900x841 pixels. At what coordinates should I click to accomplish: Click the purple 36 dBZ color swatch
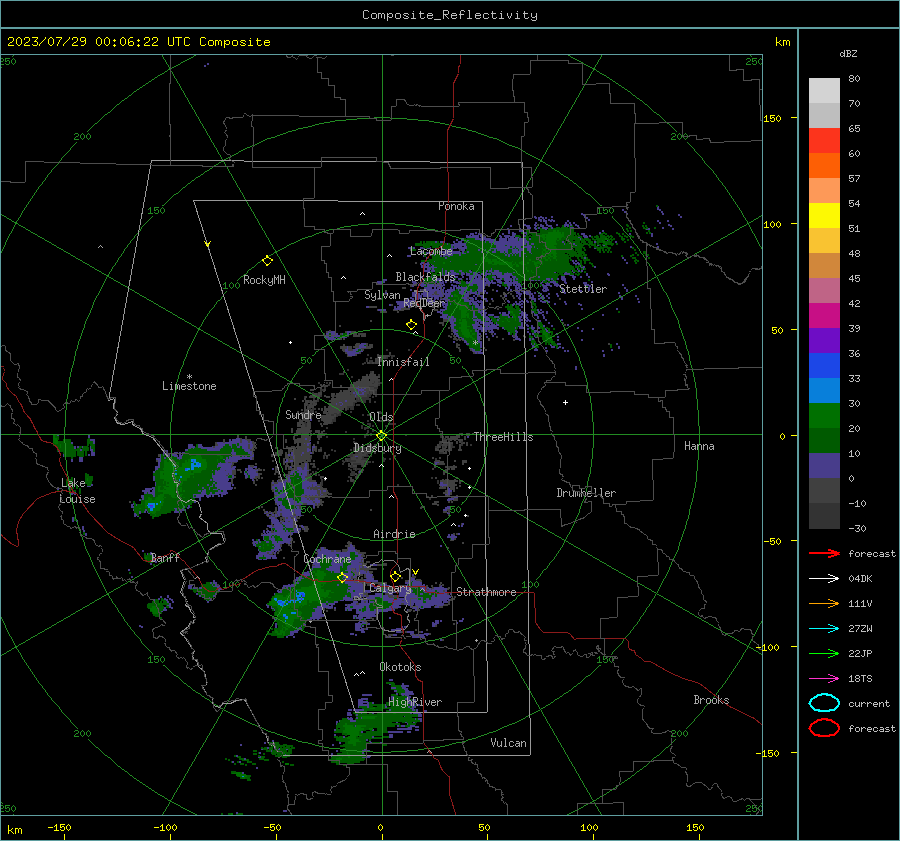pos(824,340)
